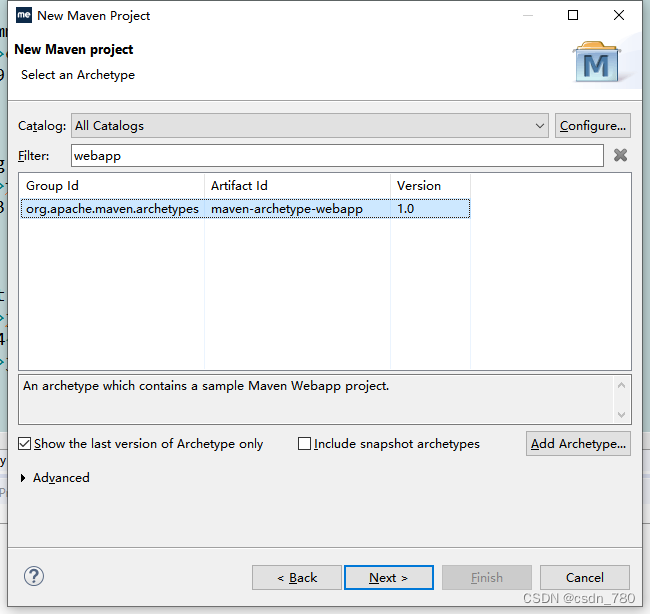The image size is (650, 614).
Task: Sort by the Group Id column header
Action: 112,186
